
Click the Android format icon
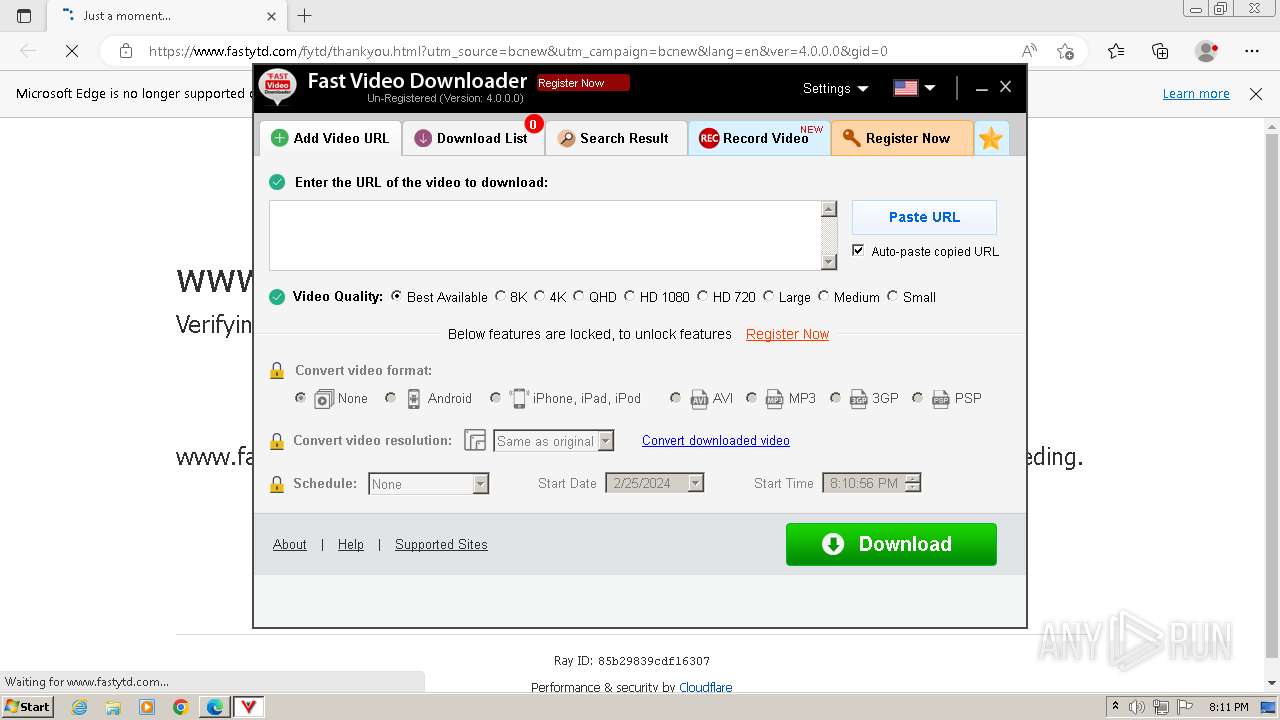coord(413,399)
